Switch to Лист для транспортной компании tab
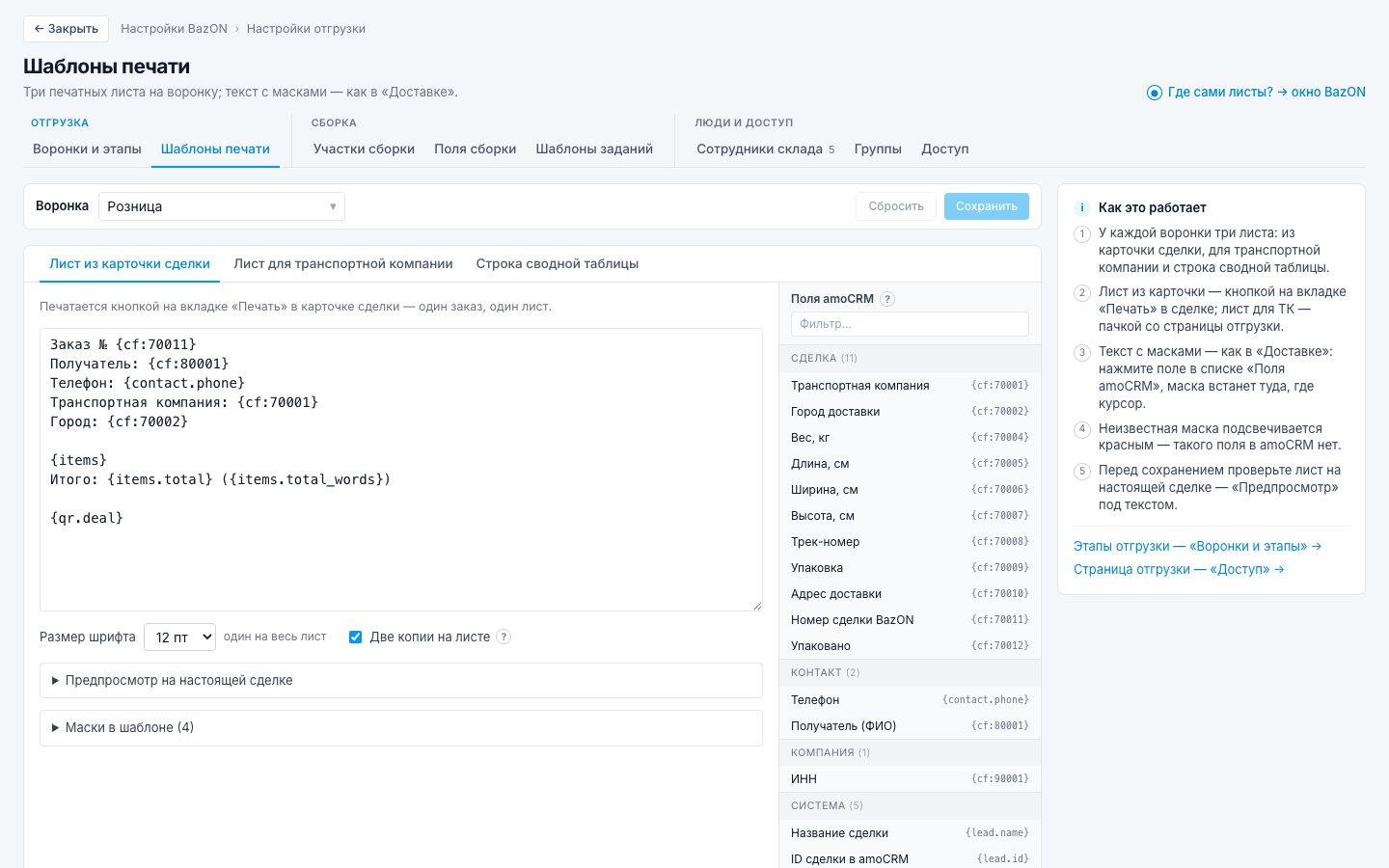Image resolution: width=1389 pixels, height=868 pixels. tap(343, 263)
